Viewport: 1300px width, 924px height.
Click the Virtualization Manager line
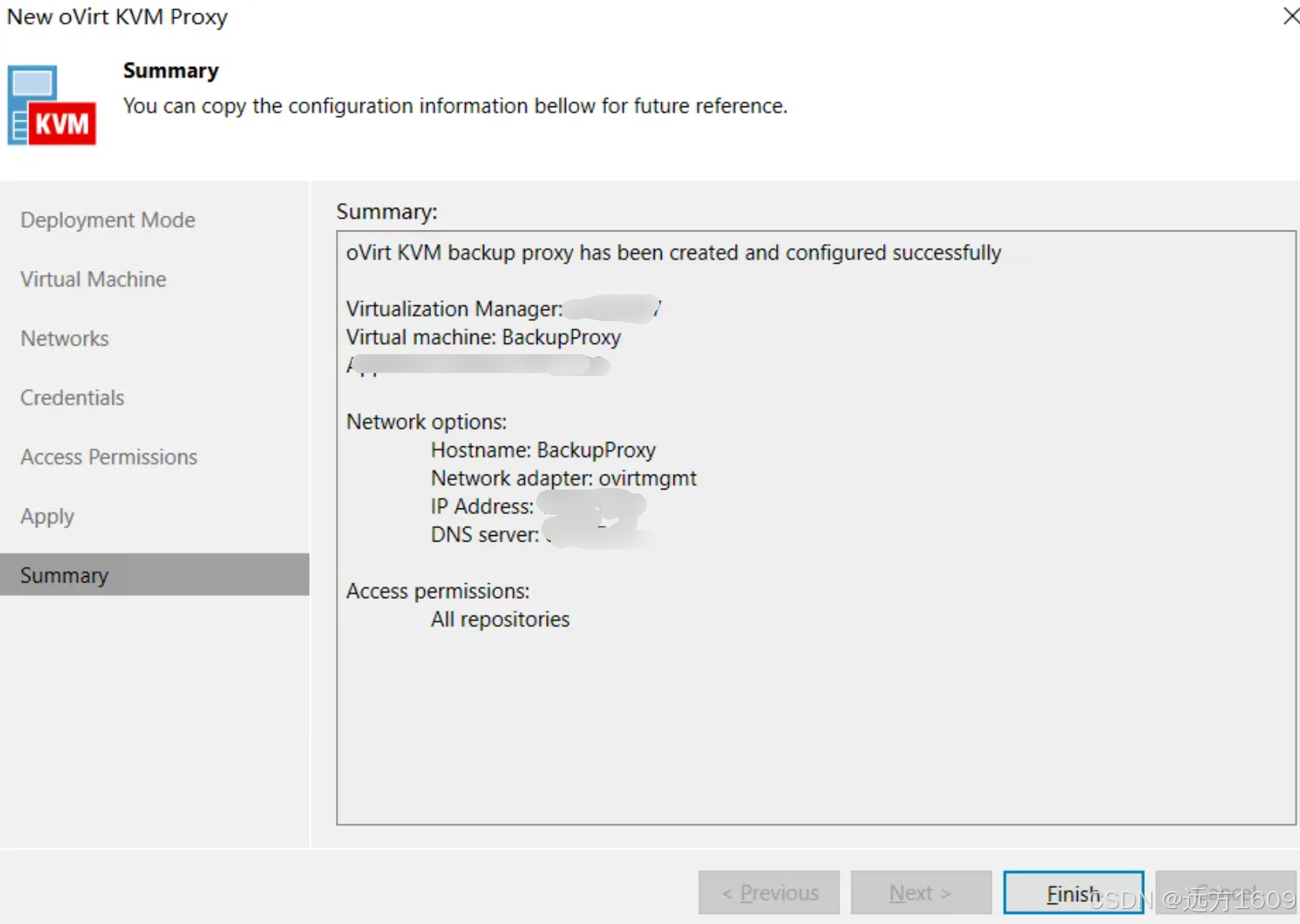coord(504,309)
